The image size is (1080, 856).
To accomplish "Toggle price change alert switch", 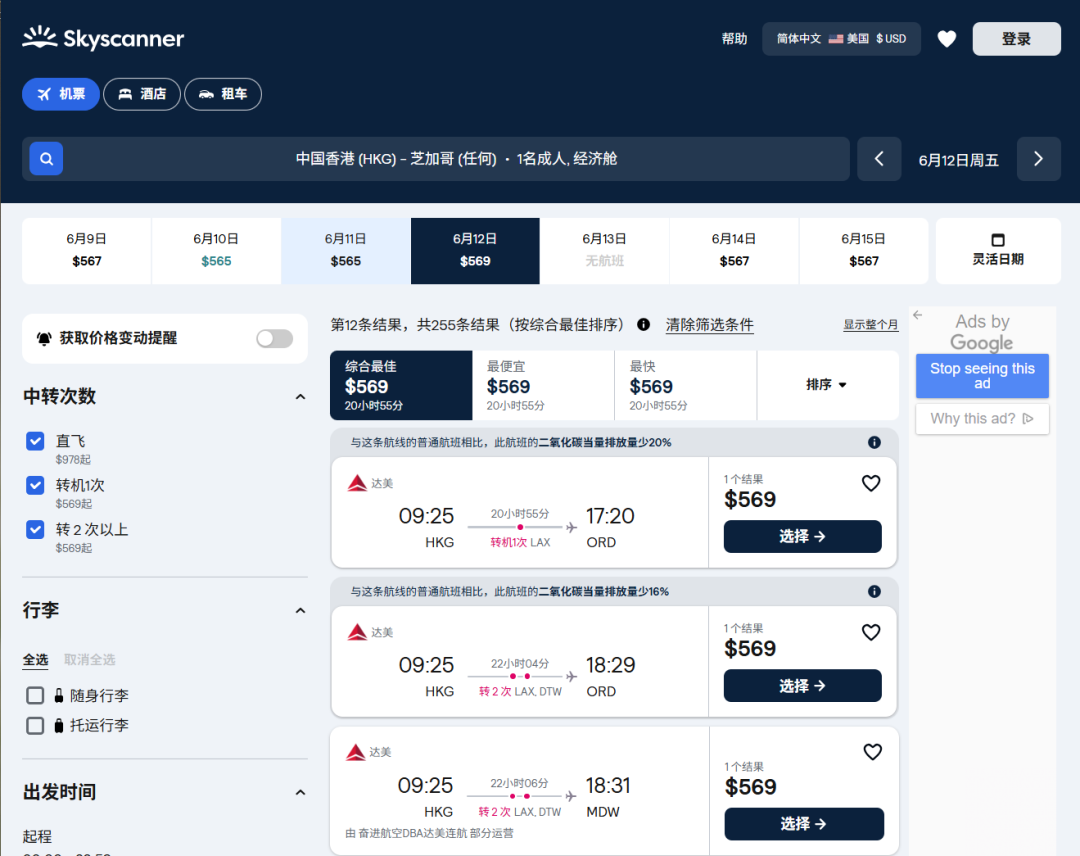I will tap(274, 339).
